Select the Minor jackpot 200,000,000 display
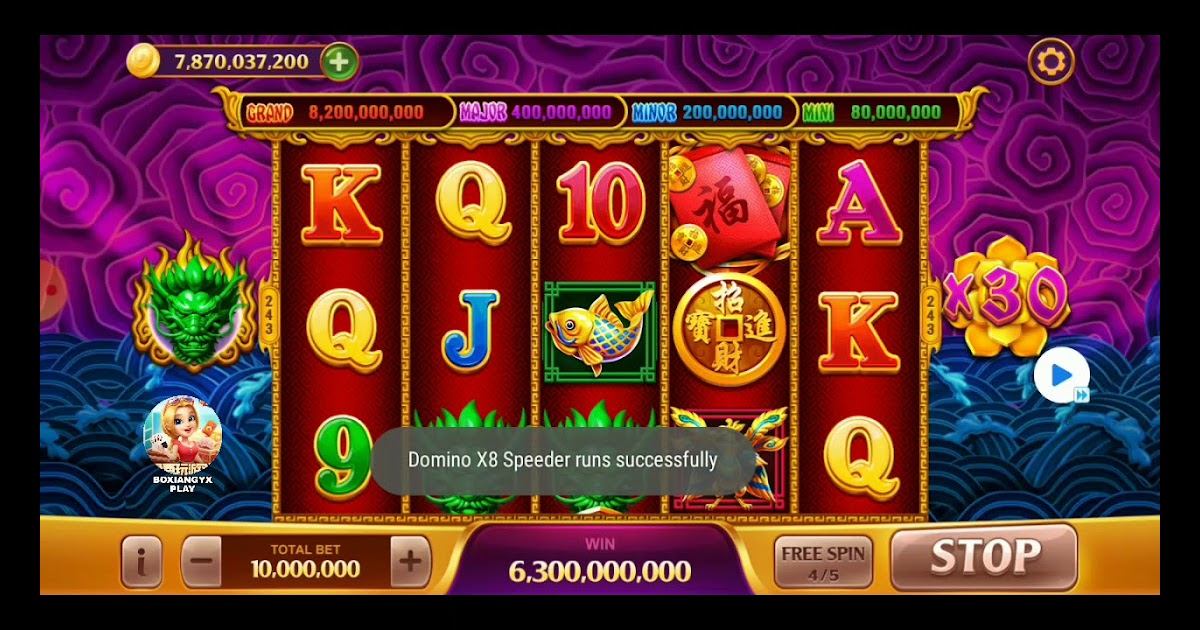Viewport: 1200px width, 630px height. pos(707,112)
